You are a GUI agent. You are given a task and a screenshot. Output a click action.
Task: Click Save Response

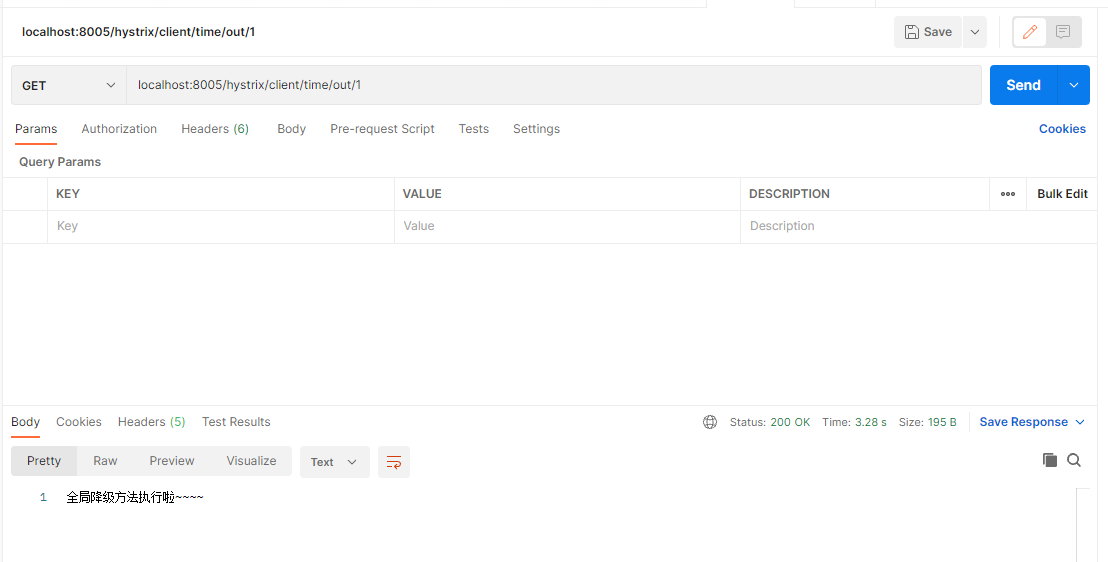click(1023, 422)
